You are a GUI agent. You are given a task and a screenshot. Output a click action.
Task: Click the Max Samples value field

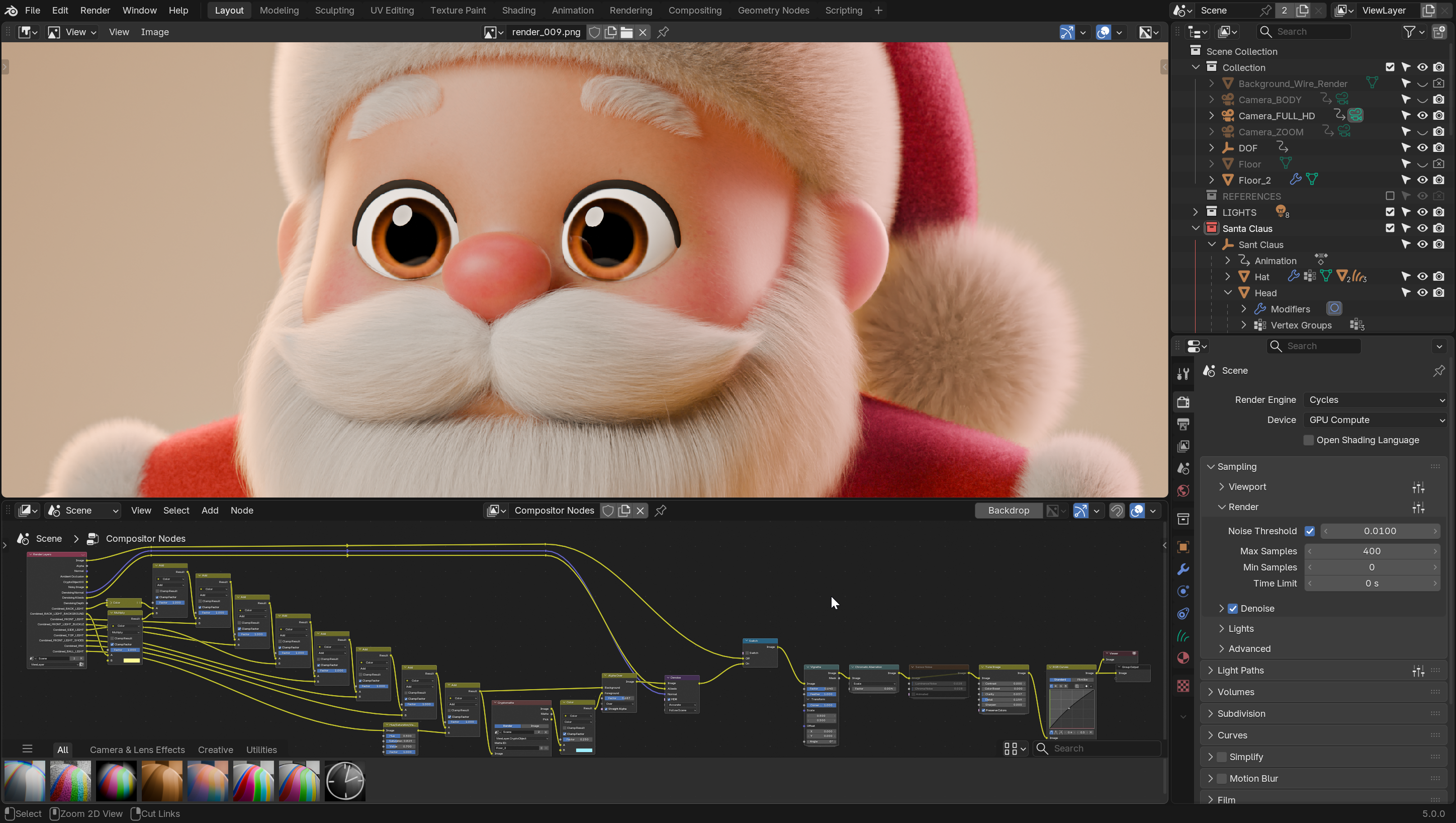1371,551
